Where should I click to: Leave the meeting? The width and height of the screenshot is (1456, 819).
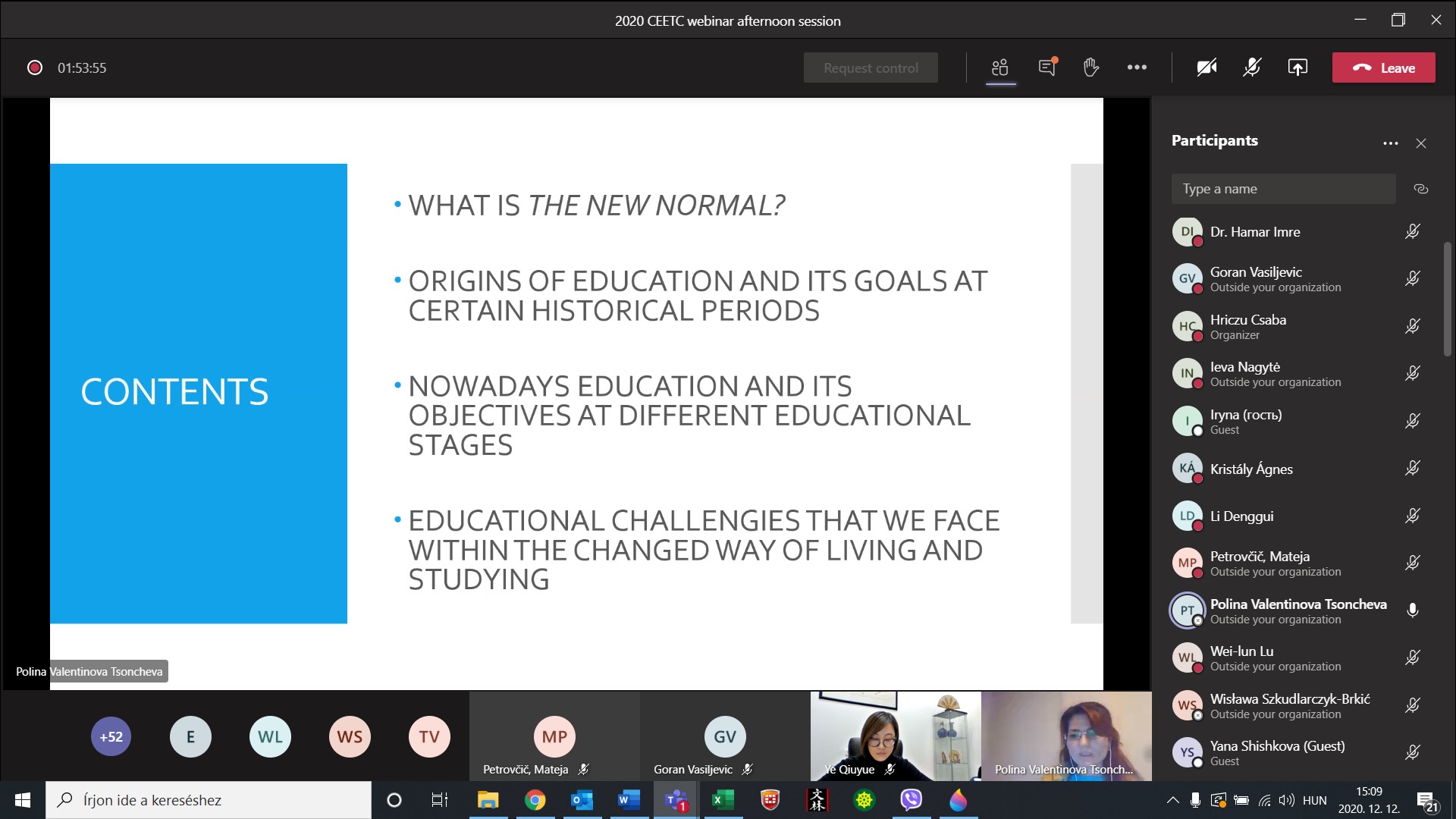1383,67
